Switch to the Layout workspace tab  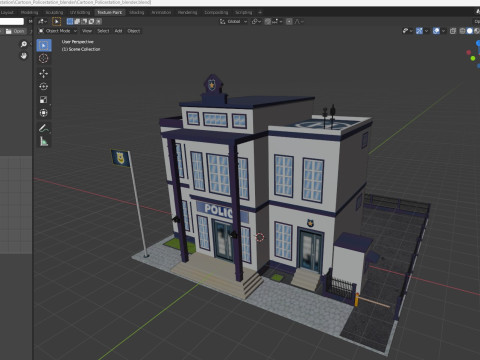[7, 12]
